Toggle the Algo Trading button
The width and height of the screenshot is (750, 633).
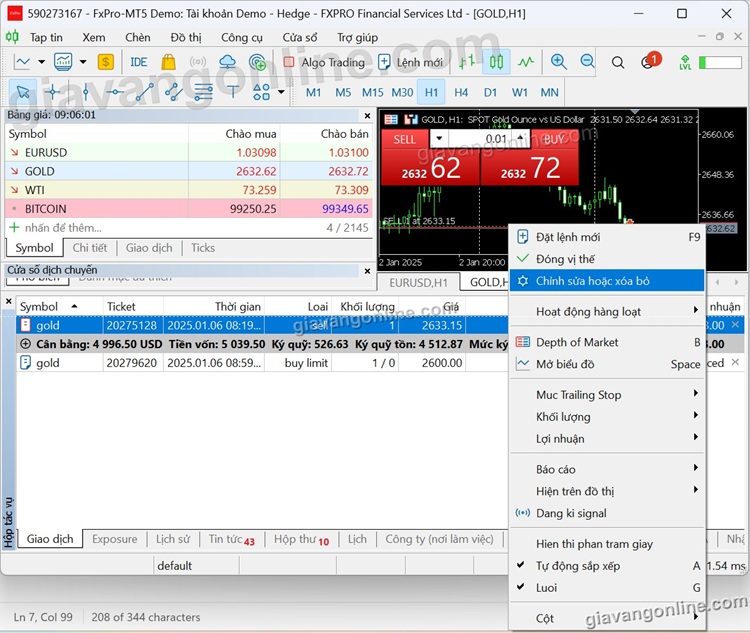click(324, 62)
